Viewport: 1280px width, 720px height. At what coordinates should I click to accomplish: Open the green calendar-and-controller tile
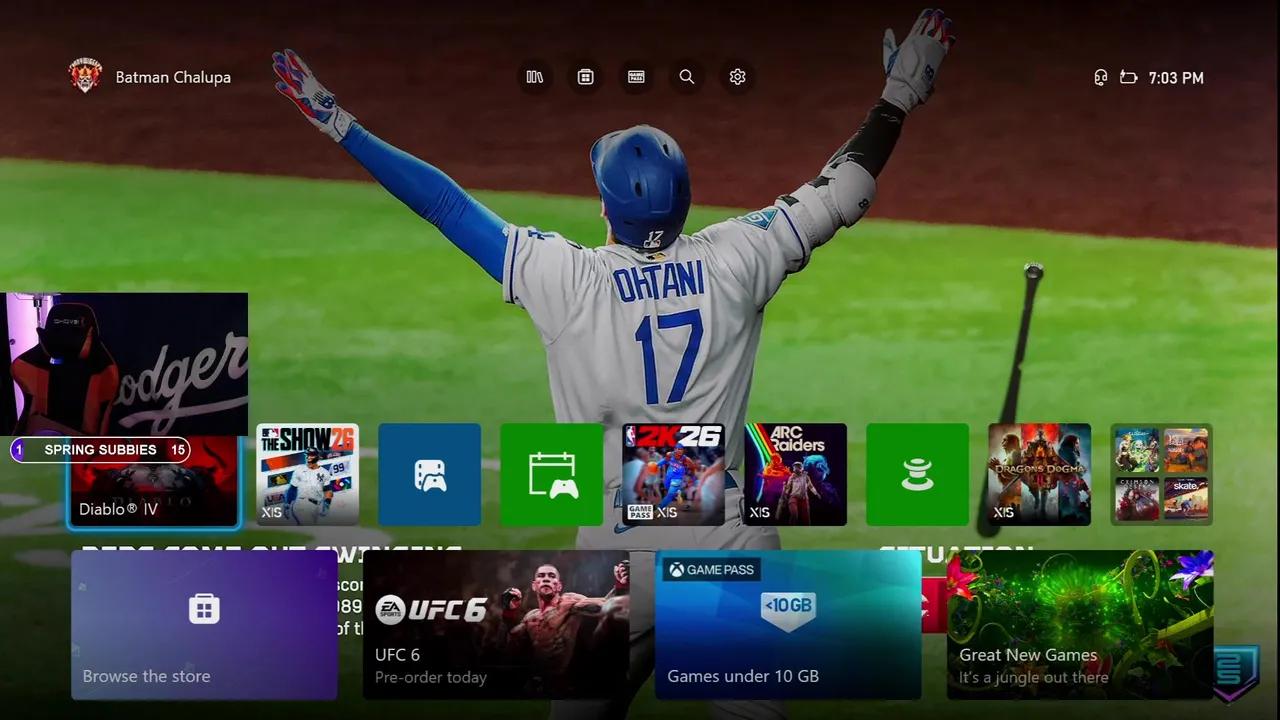pyautogui.click(x=552, y=474)
